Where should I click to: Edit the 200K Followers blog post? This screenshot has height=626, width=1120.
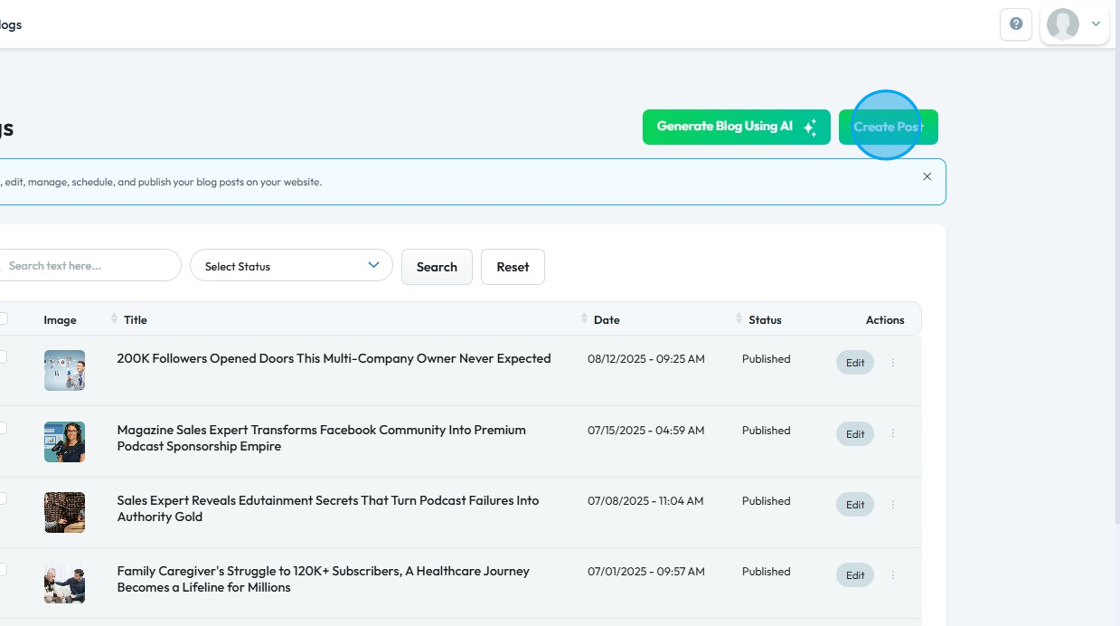[x=855, y=363]
